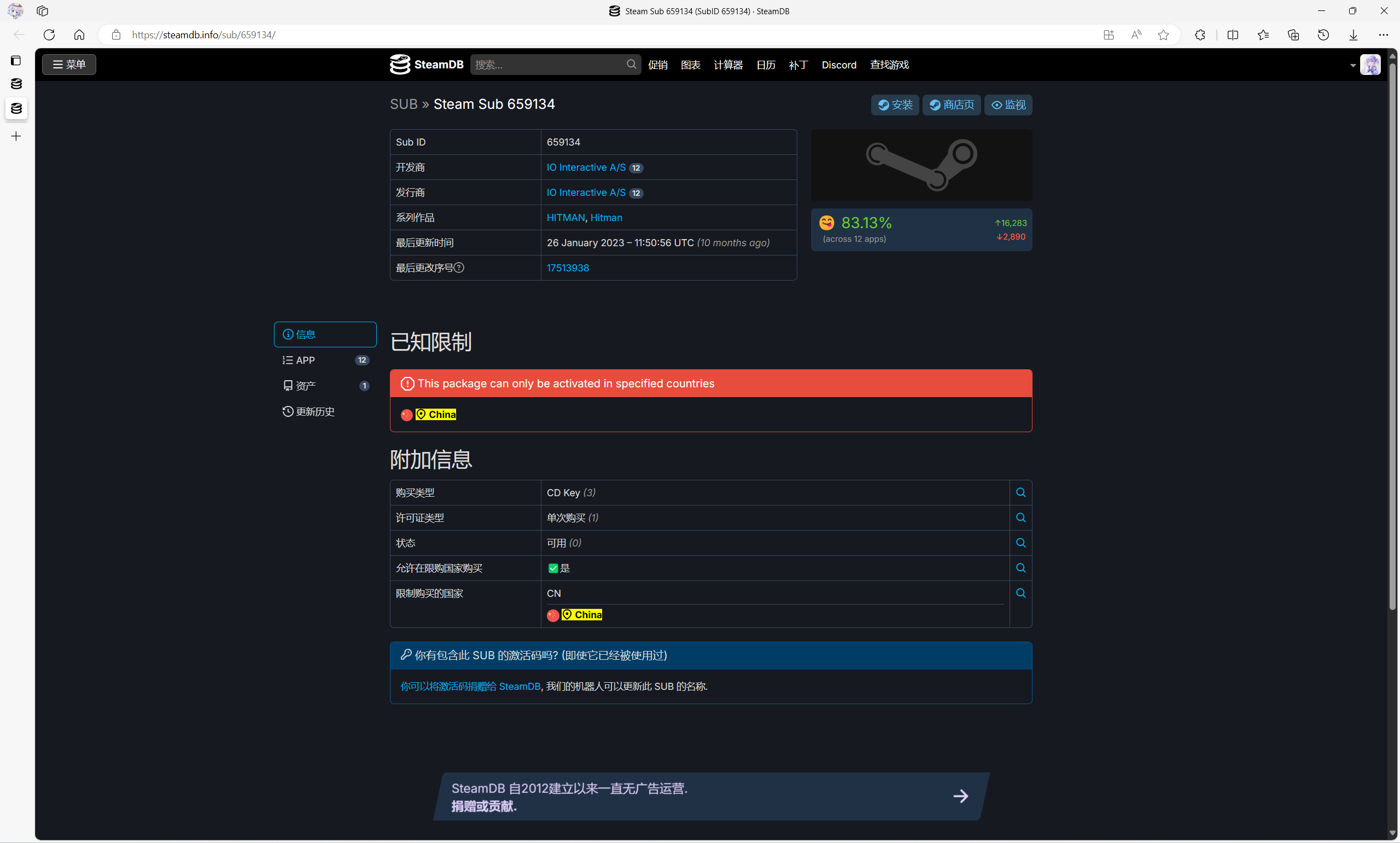Open 补丁 in the navigation bar
The height and width of the screenshot is (843, 1400).
[x=798, y=65]
